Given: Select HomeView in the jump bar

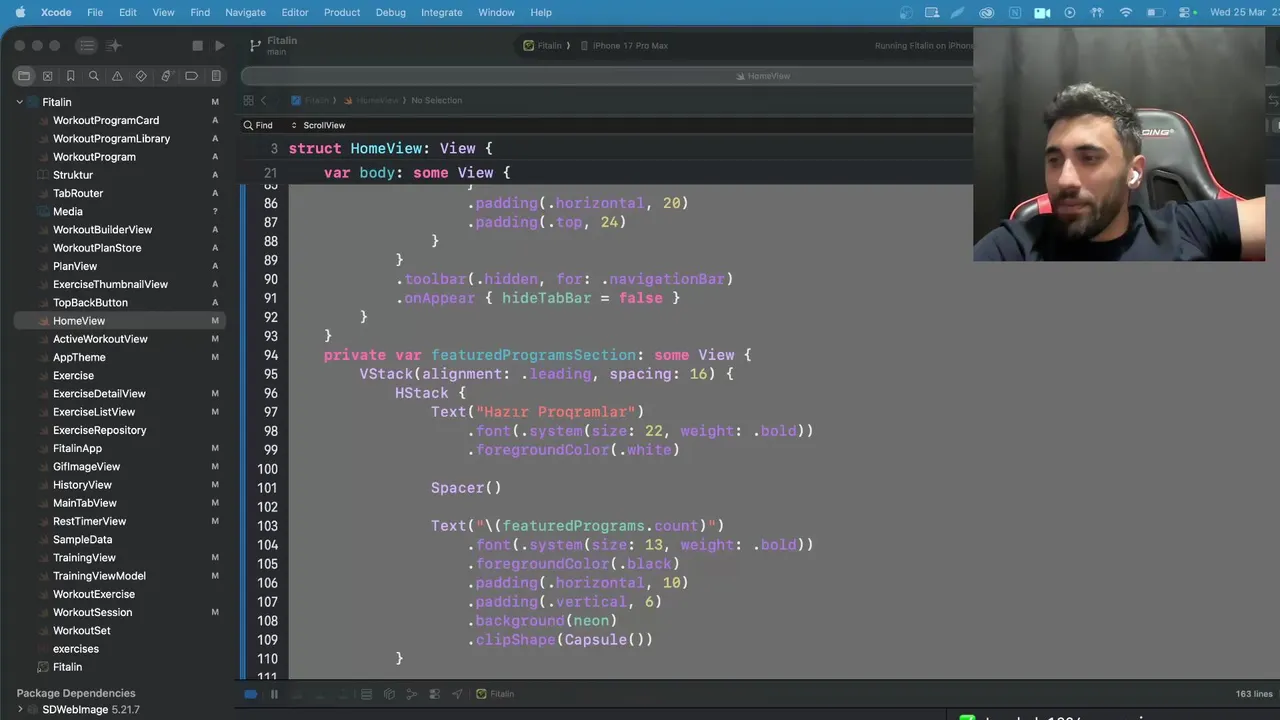Looking at the screenshot, I should pyautogui.click(x=371, y=100).
